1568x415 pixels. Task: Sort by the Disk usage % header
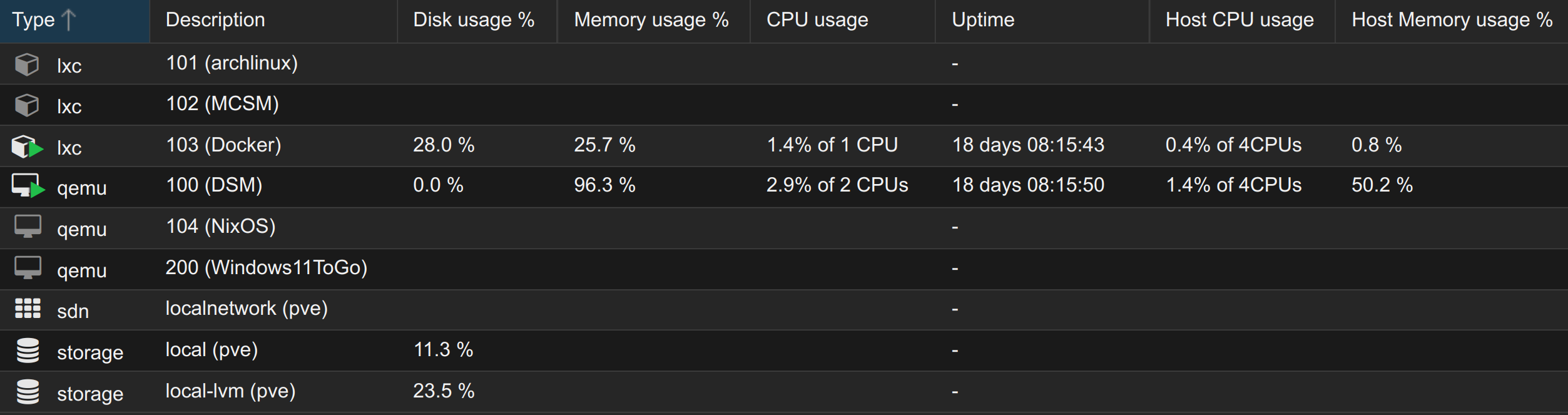pos(474,20)
